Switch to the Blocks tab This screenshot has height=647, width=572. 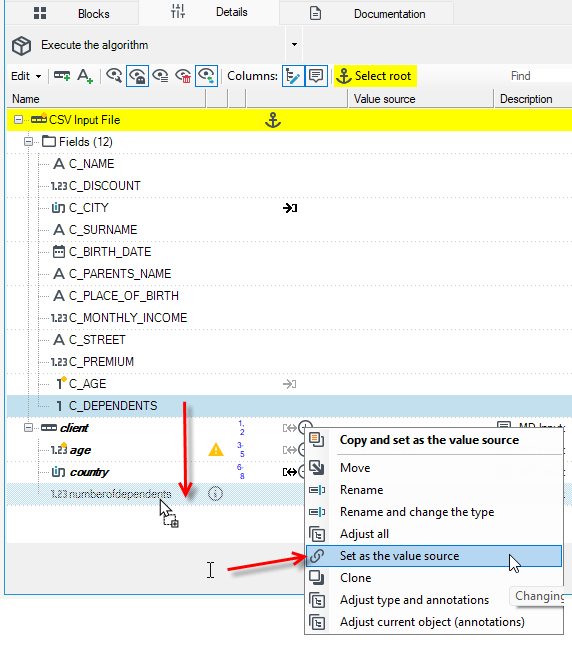(x=72, y=14)
